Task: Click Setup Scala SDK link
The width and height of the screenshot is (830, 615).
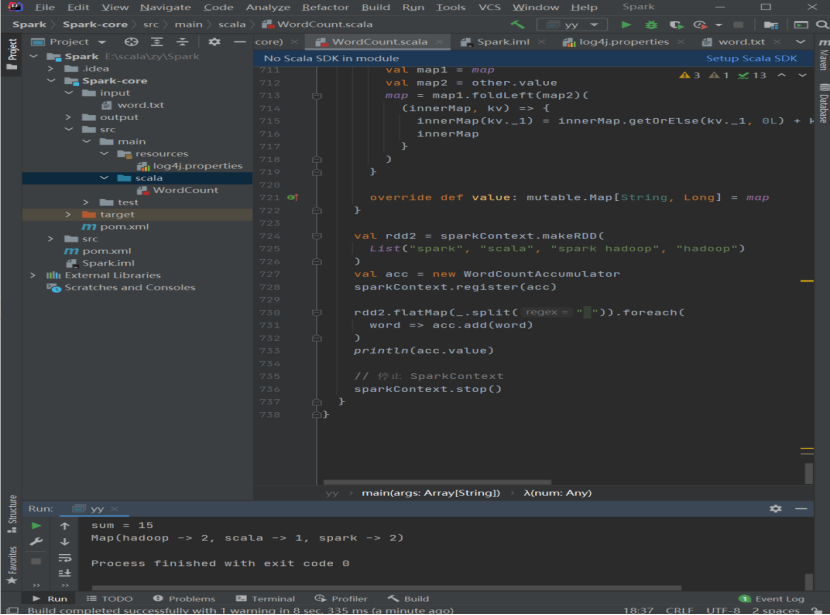Action: [x=751, y=58]
